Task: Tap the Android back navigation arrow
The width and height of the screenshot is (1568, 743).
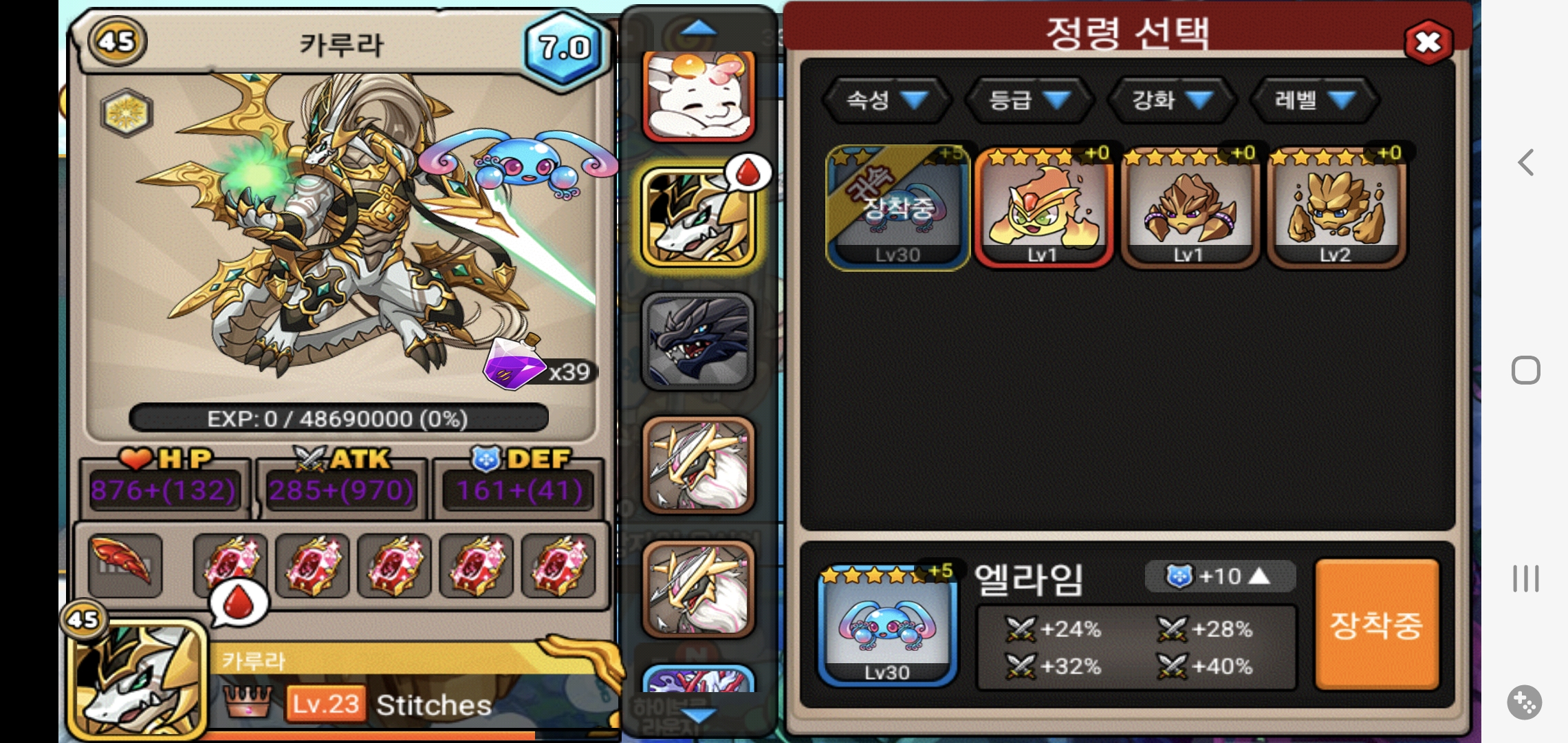Action: 1525,162
